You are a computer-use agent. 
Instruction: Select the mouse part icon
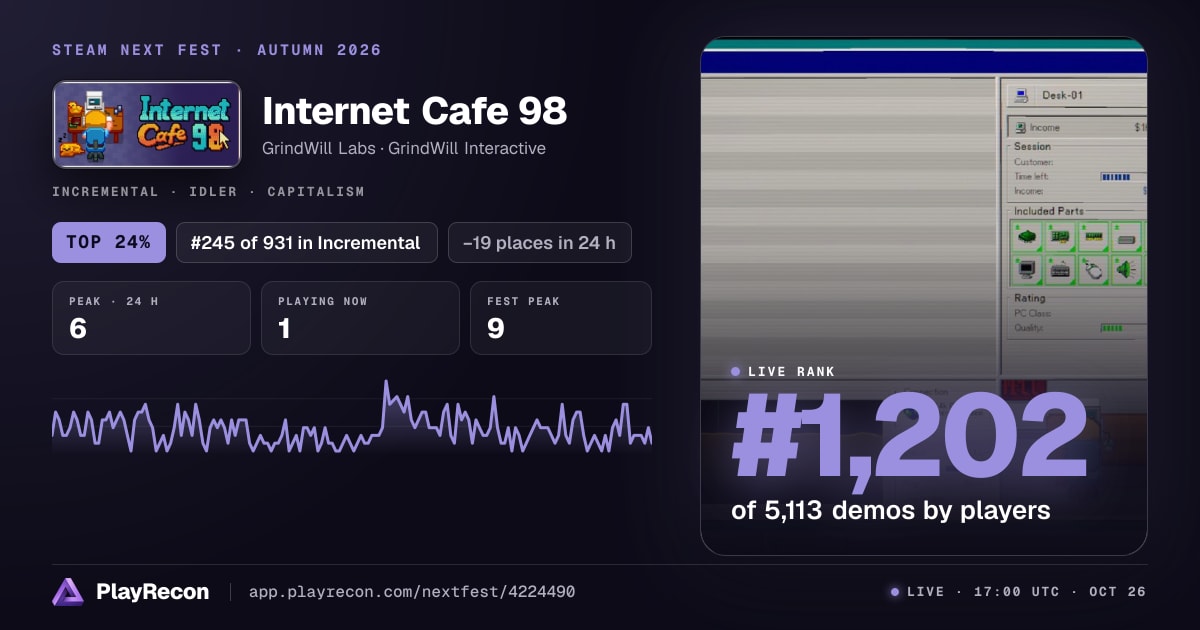pyautogui.click(x=1095, y=270)
